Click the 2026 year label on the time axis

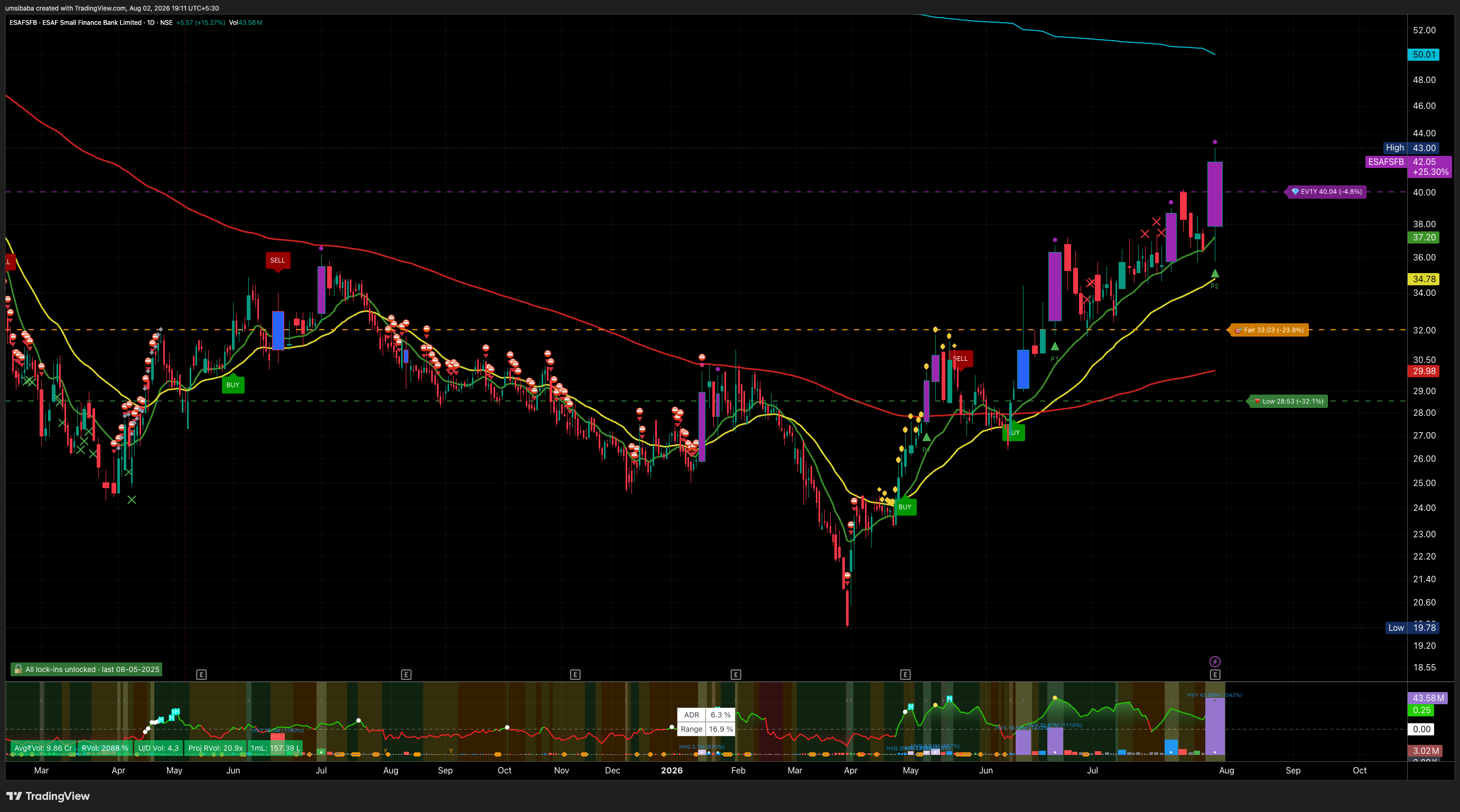[x=672, y=771]
